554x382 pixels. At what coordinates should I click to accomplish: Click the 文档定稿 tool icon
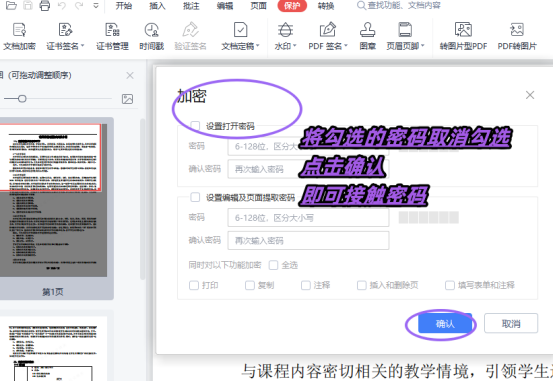240,30
